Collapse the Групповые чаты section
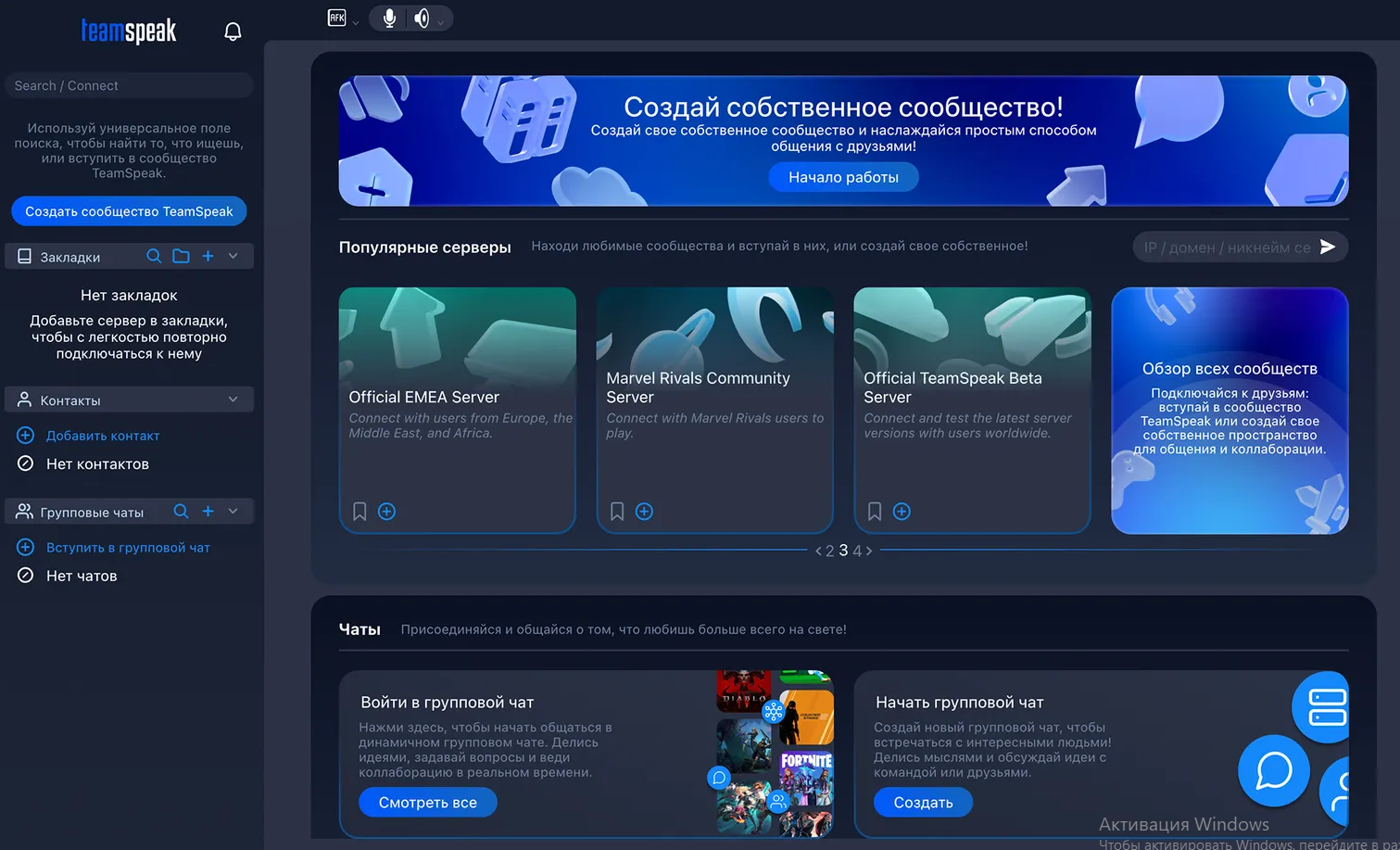Image resolution: width=1400 pixels, height=850 pixels. pos(233,512)
